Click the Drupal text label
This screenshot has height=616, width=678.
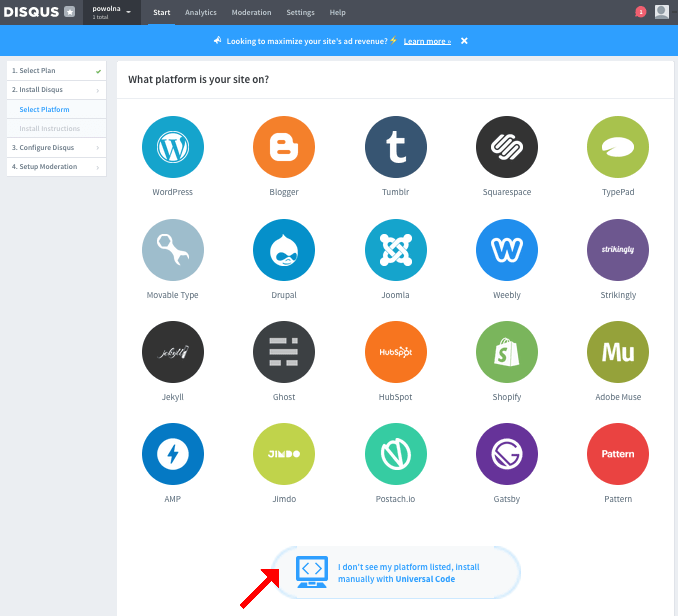[284, 295]
